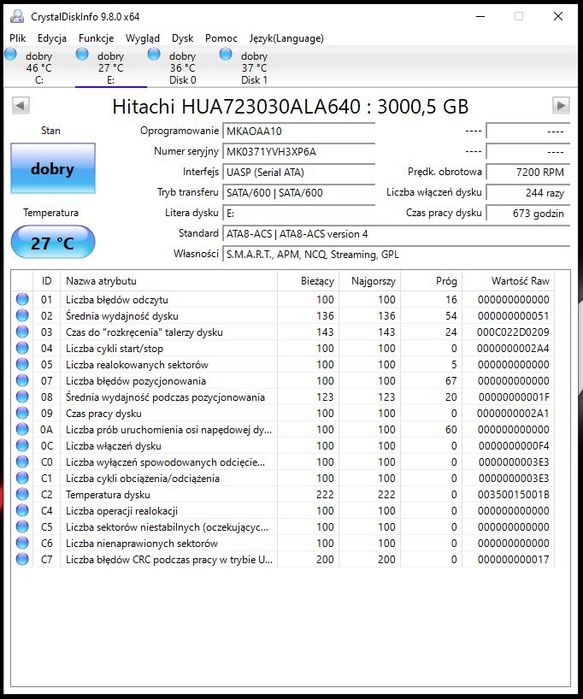The image size is (583, 699).
Task: Click the status orb for attribute 07
Action: (22, 380)
